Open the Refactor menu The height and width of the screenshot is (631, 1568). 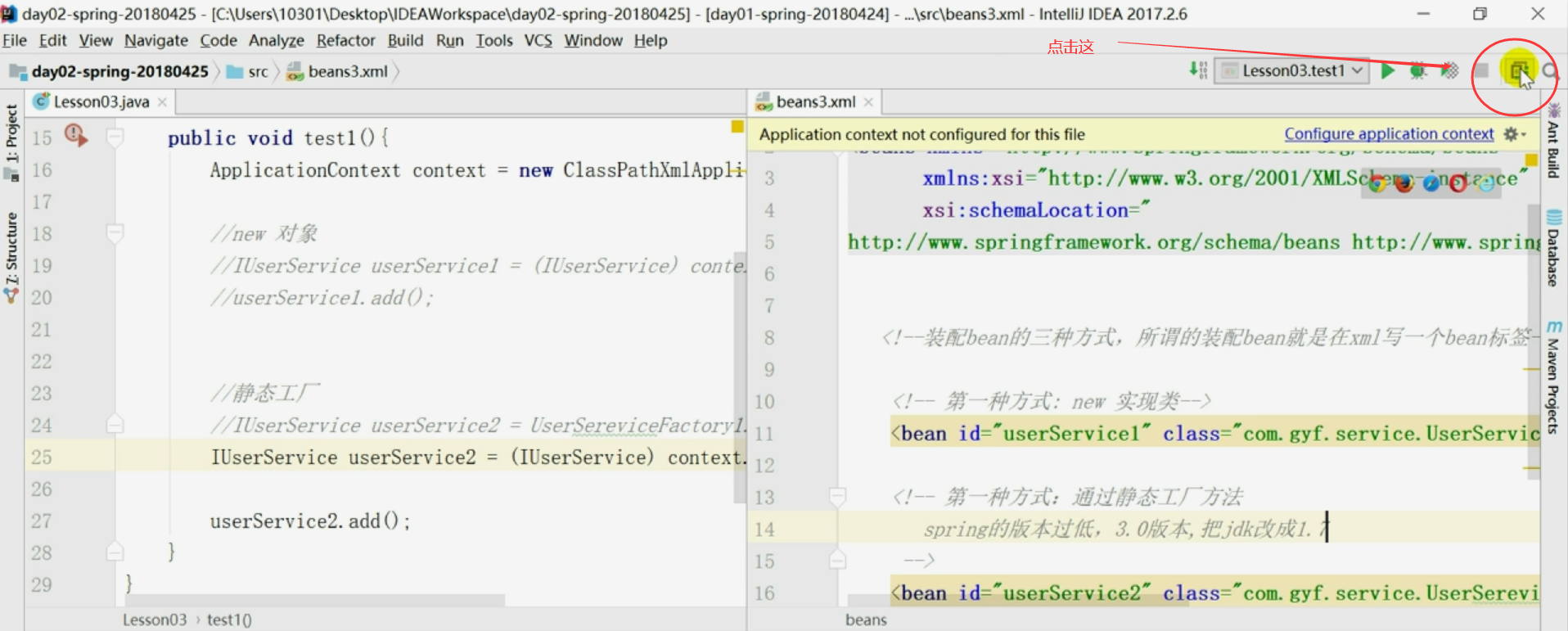click(346, 40)
